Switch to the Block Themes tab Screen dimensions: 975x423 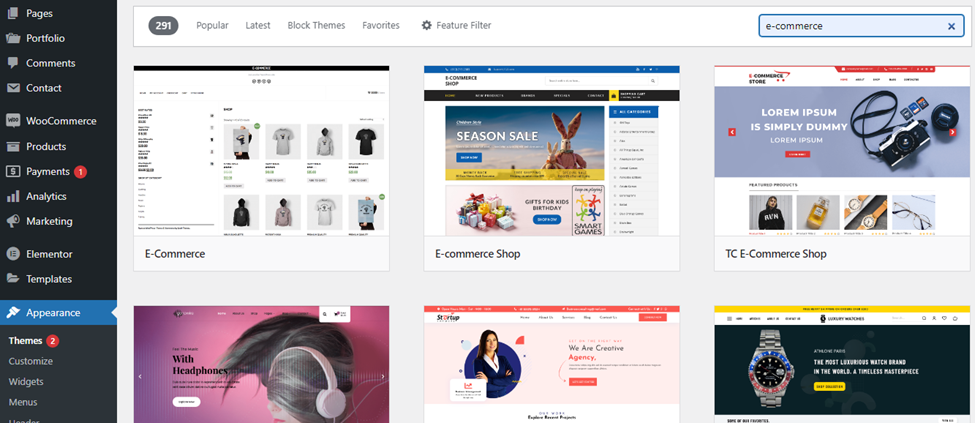[x=316, y=26]
